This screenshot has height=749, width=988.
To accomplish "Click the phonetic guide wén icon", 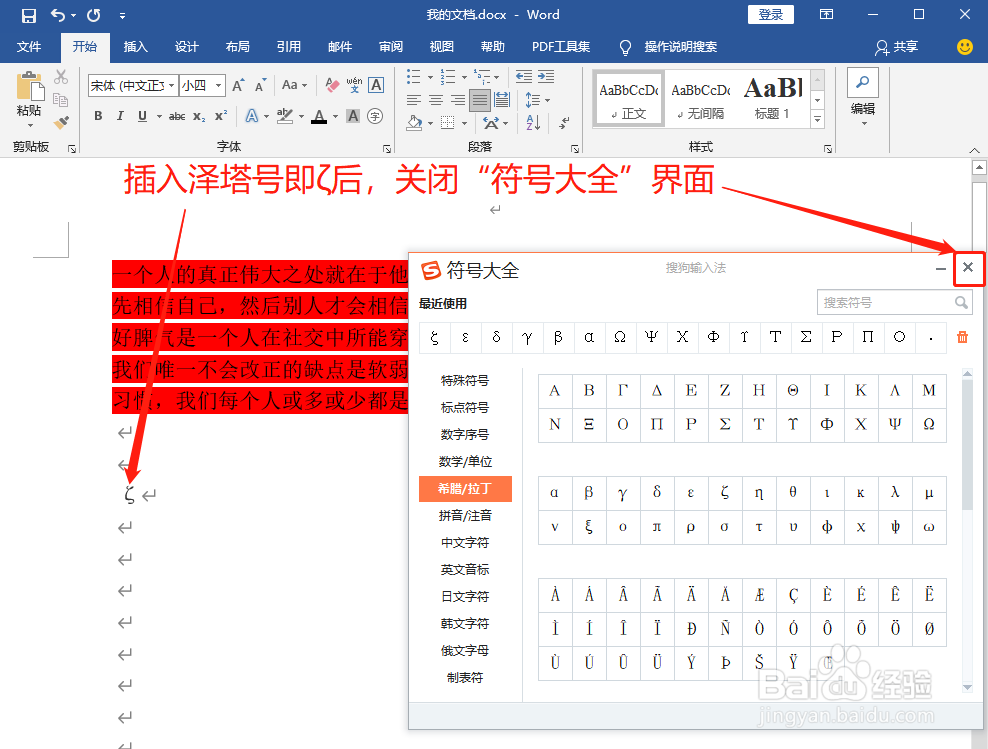I will 354,85.
